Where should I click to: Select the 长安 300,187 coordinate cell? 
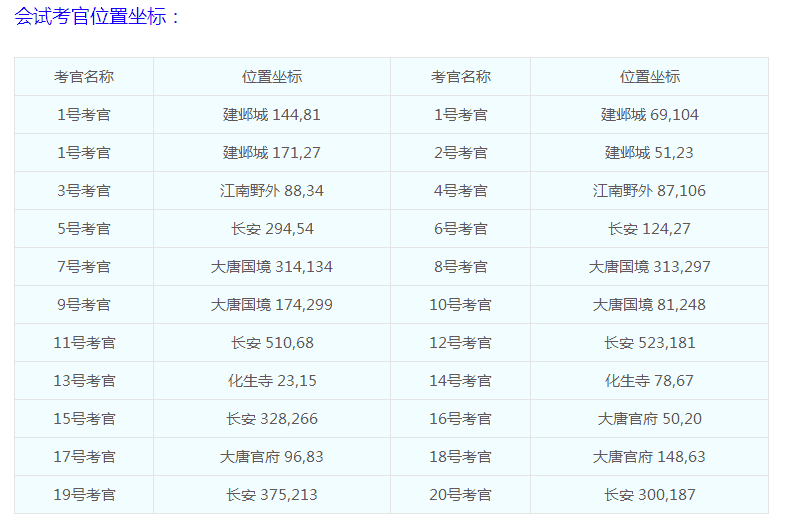click(649, 495)
